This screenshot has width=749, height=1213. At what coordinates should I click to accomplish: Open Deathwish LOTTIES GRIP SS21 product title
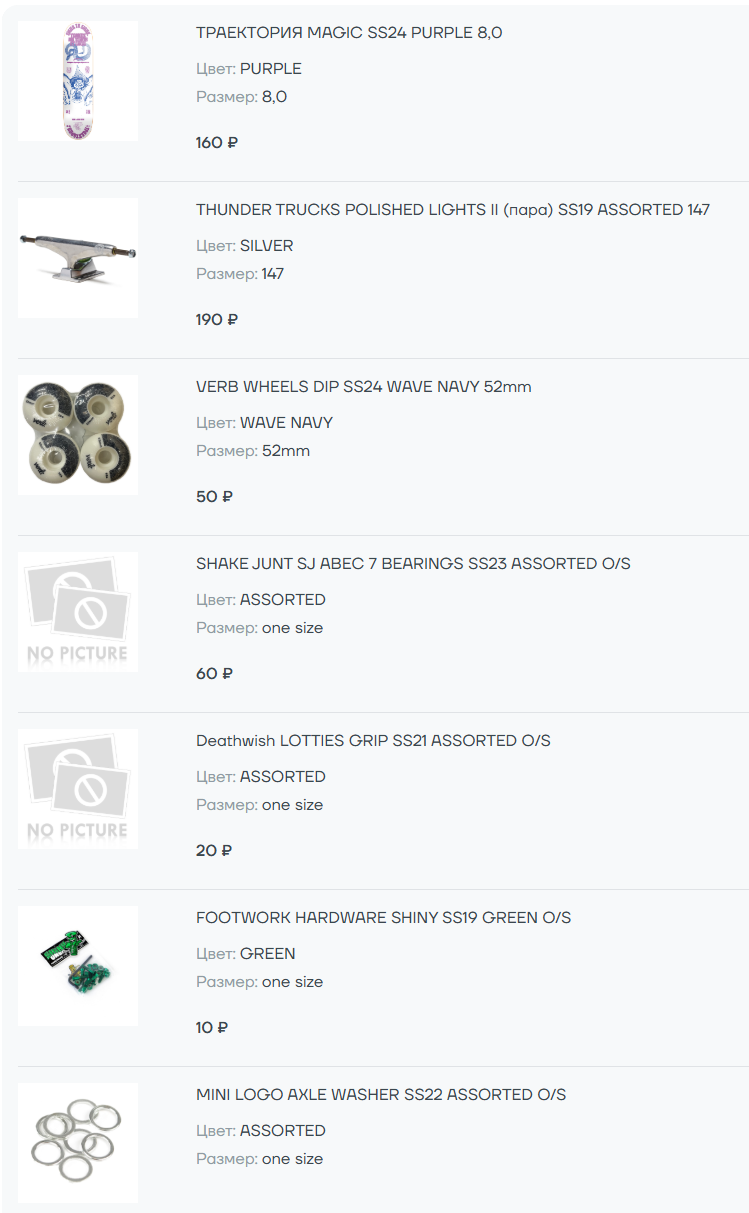[x=373, y=741]
